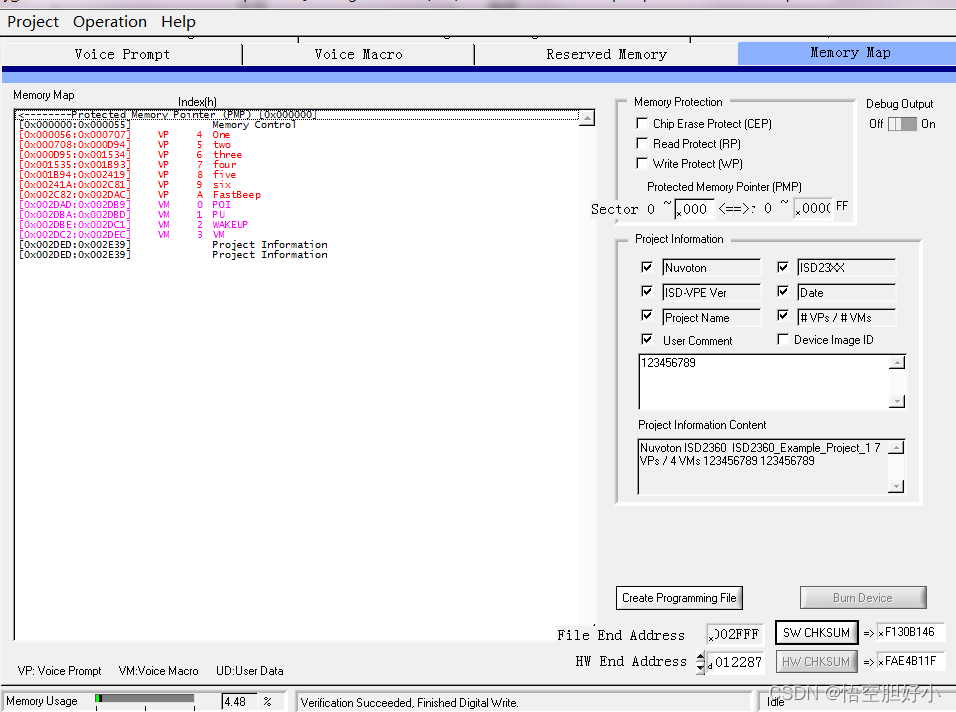This screenshot has width=956, height=712.
Task: Click Project Information Content scroll down arrow
Action: pyautogui.click(x=896, y=486)
